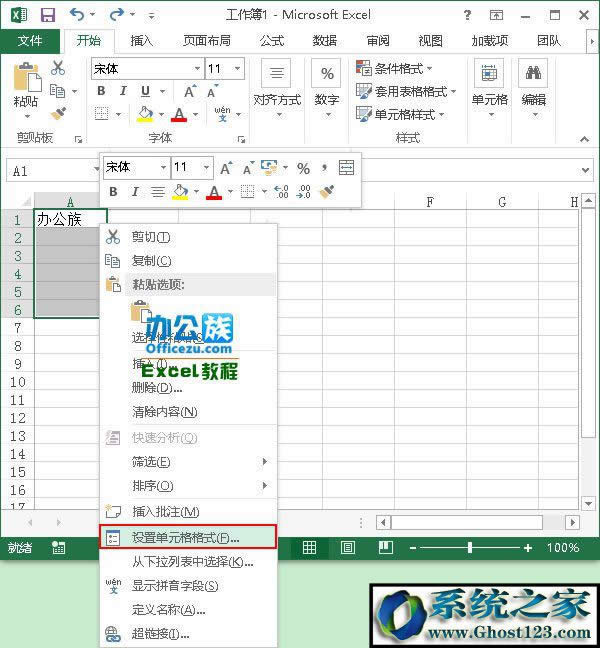600x648 pixels.
Task: Click the normal grid view icon in status bar
Action: click(310, 548)
